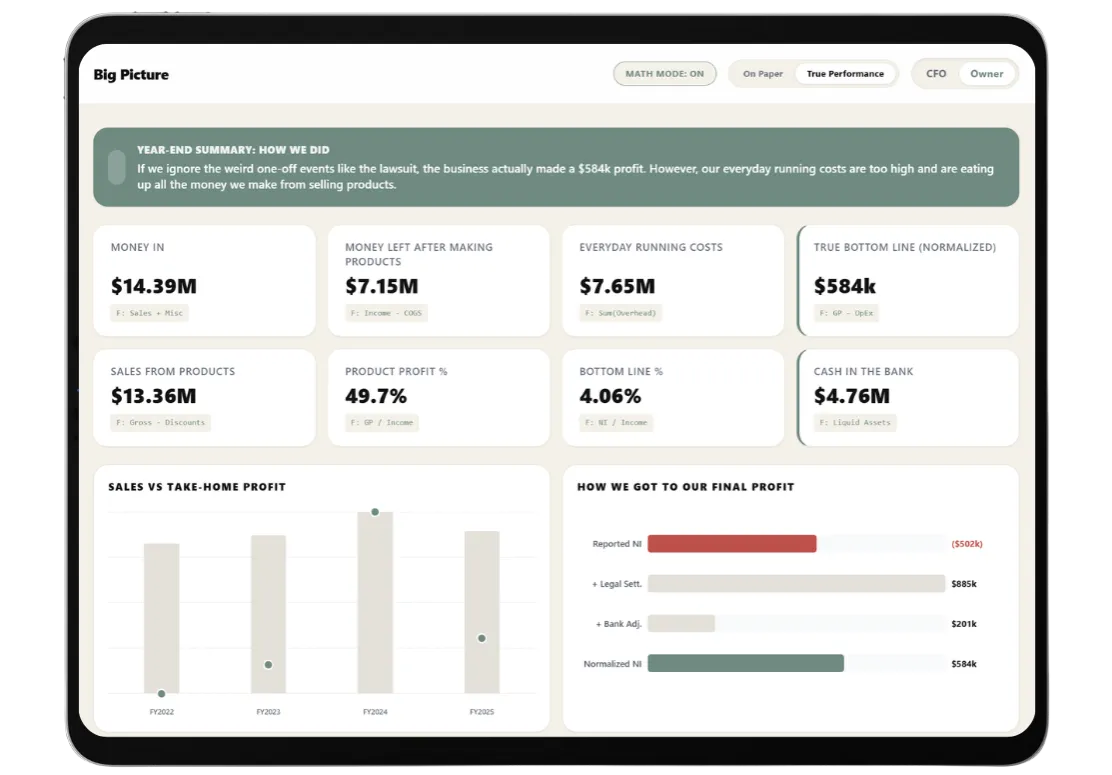Click the 4.06% bottom line value
This screenshot has width=1112, height=775.
point(610,396)
